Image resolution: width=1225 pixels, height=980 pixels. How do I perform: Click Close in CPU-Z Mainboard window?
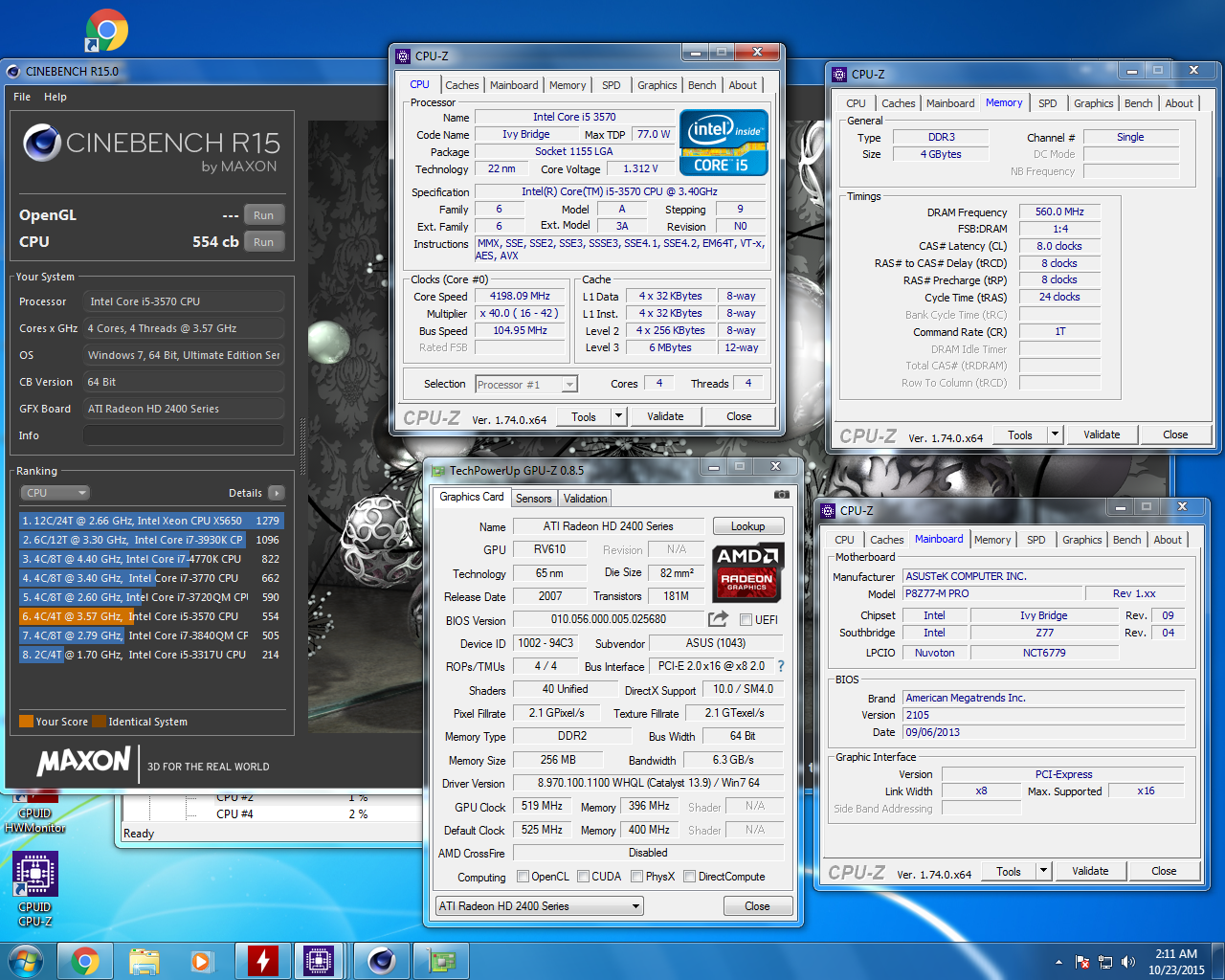[1164, 871]
